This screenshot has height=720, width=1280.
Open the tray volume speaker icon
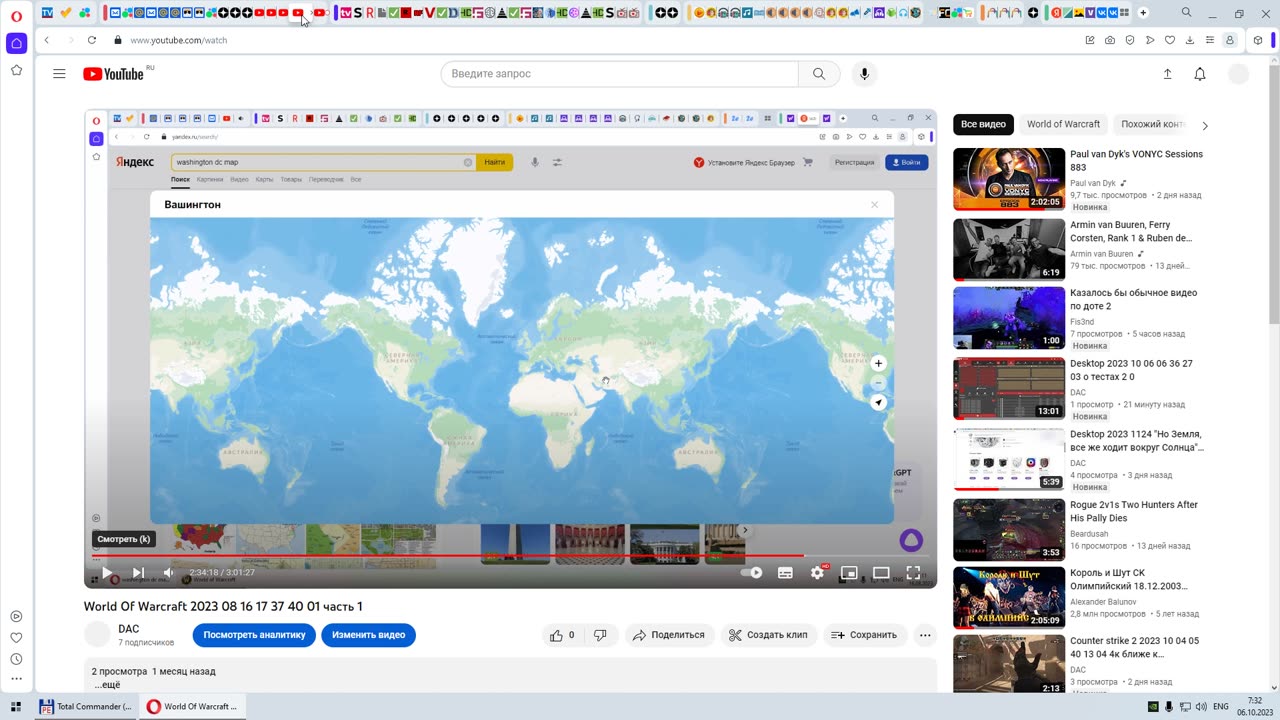(1201, 706)
